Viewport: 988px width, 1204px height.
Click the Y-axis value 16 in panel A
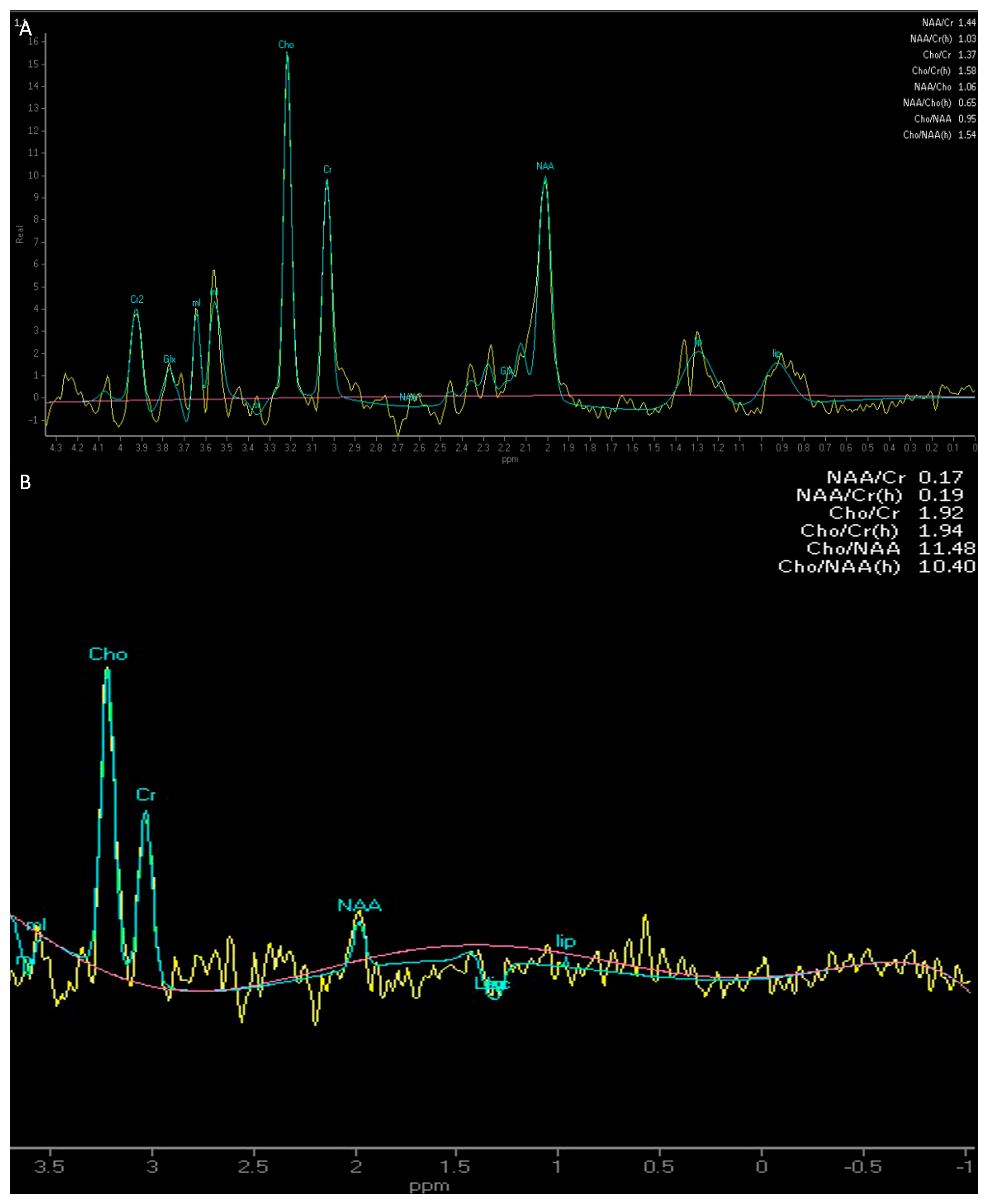pyautogui.click(x=33, y=41)
